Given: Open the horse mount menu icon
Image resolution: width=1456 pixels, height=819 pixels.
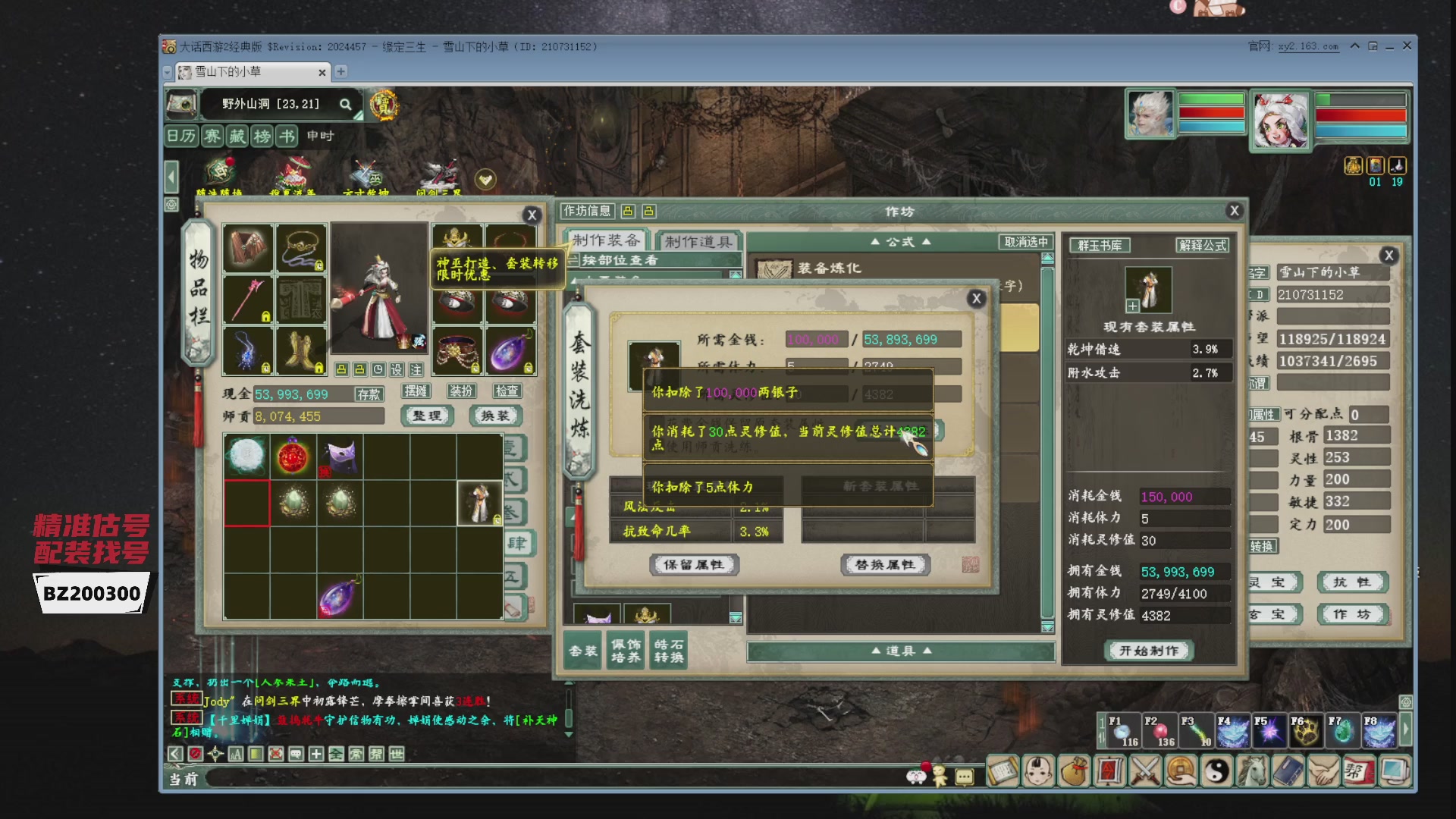Looking at the screenshot, I should 1252,772.
